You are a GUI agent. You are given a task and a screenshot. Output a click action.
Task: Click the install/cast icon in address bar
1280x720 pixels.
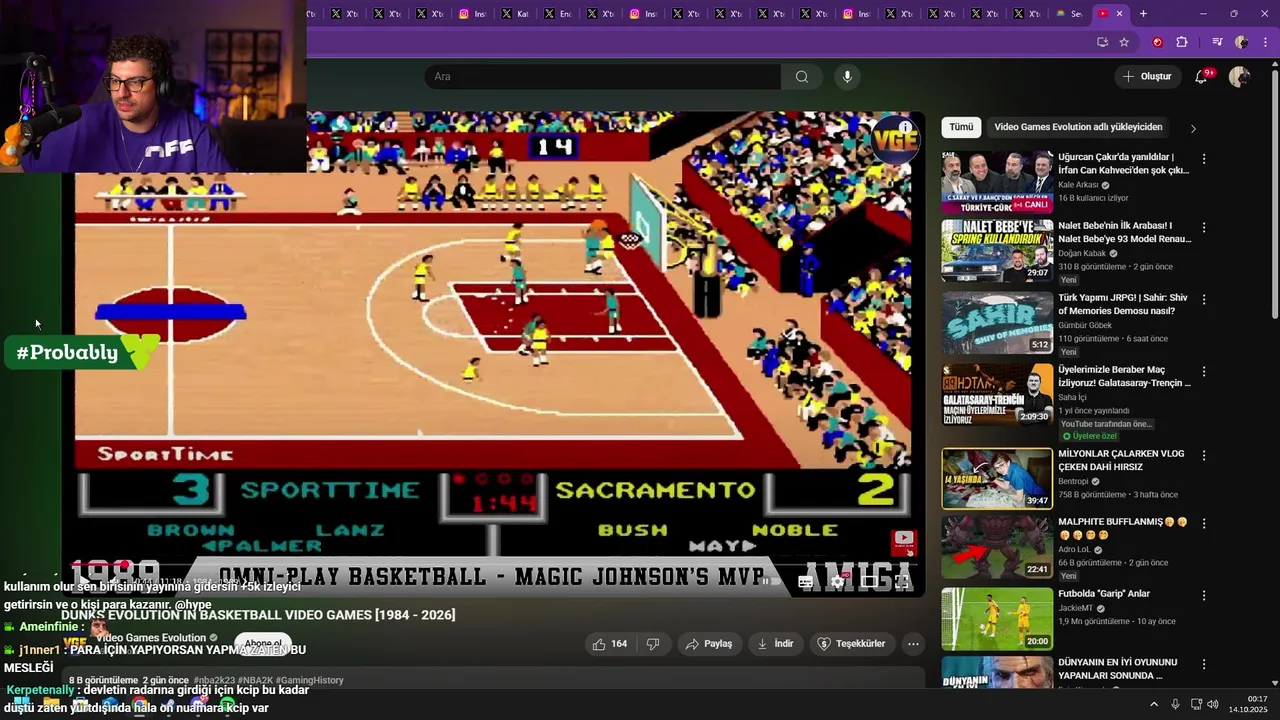(x=1102, y=42)
